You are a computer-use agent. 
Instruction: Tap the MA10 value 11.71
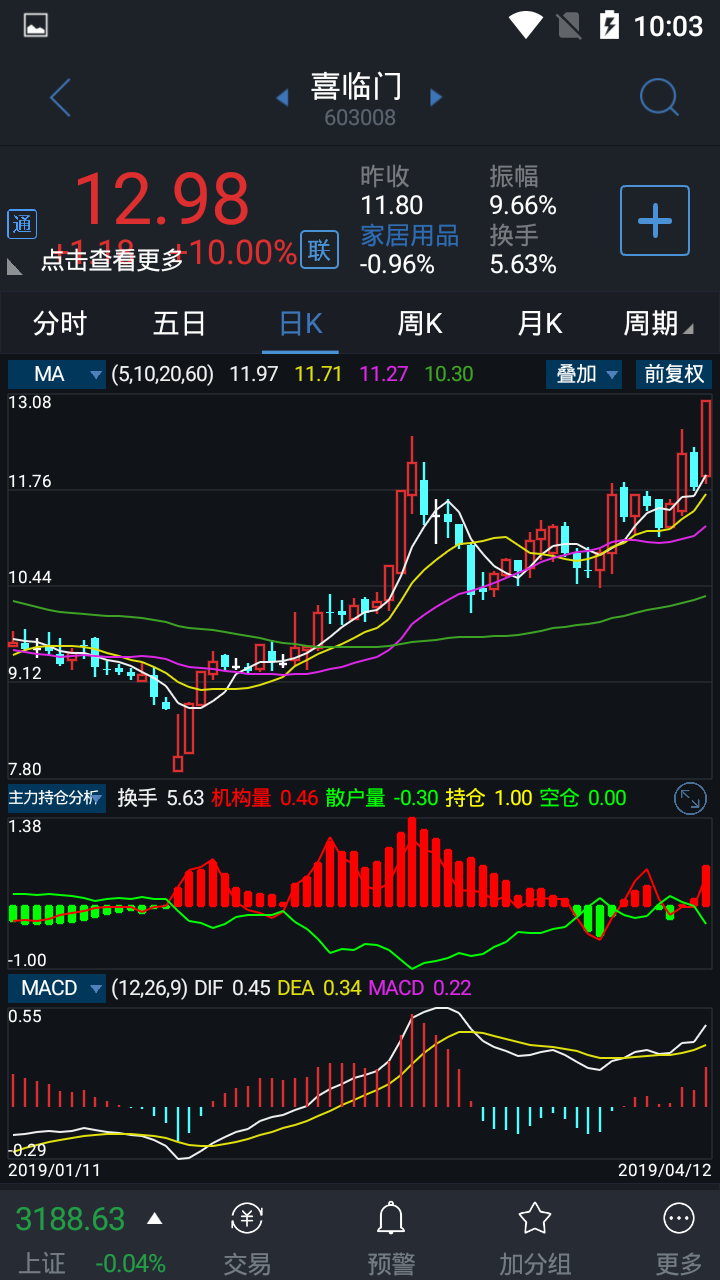[x=319, y=374]
